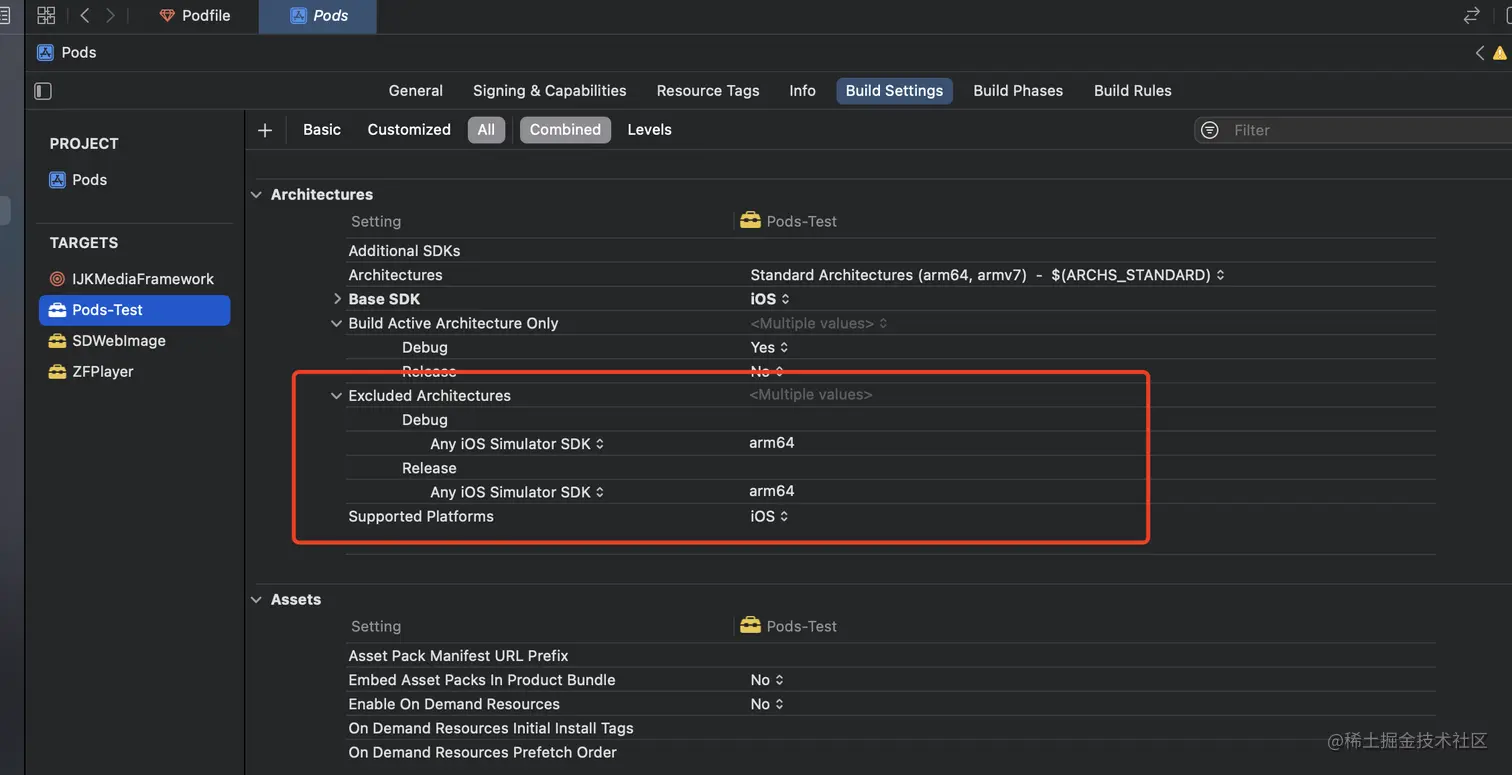The width and height of the screenshot is (1512, 775).
Task: Open the Debug Yes value dropdown
Action: pos(769,348)
